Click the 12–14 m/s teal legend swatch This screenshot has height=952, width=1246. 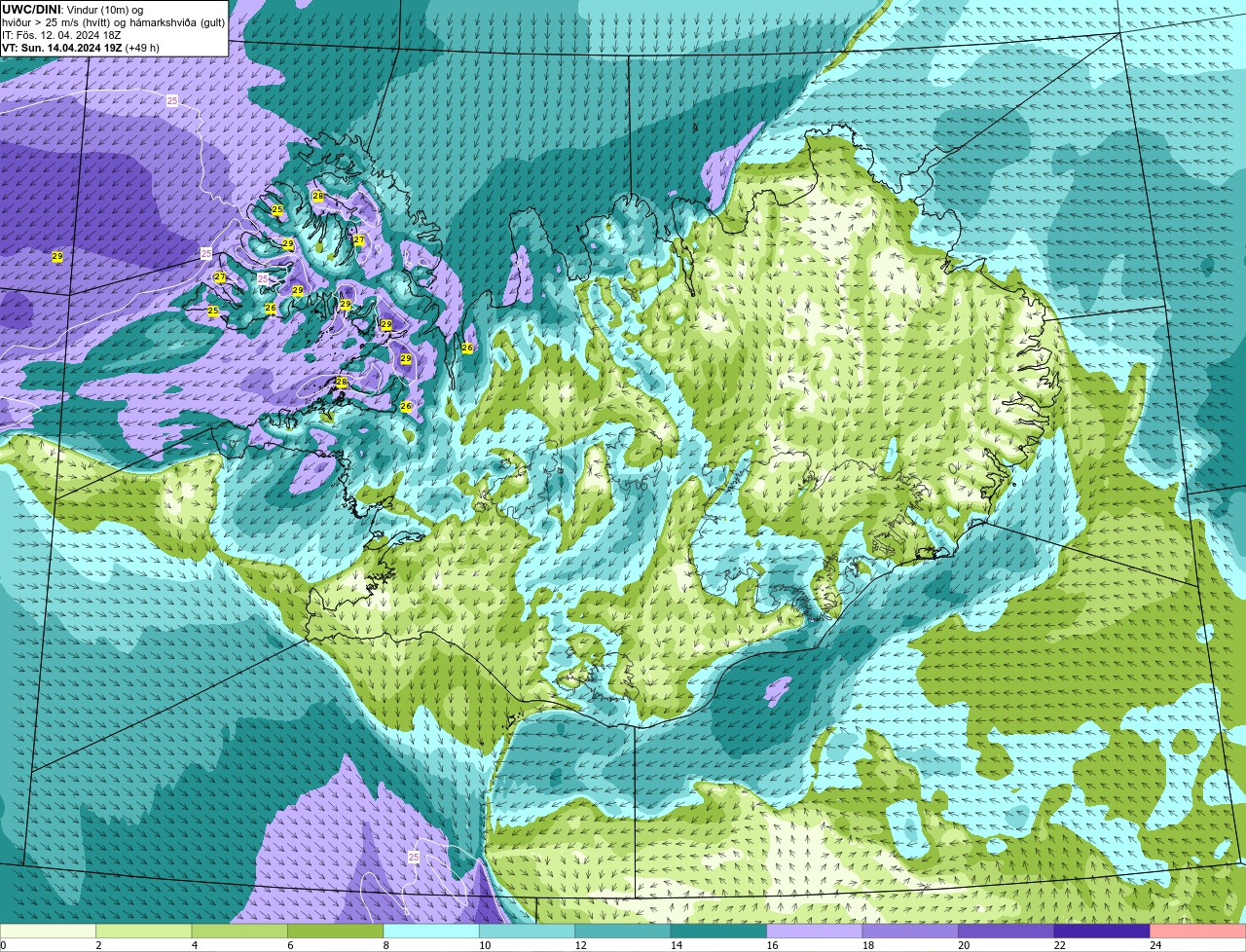623,931
